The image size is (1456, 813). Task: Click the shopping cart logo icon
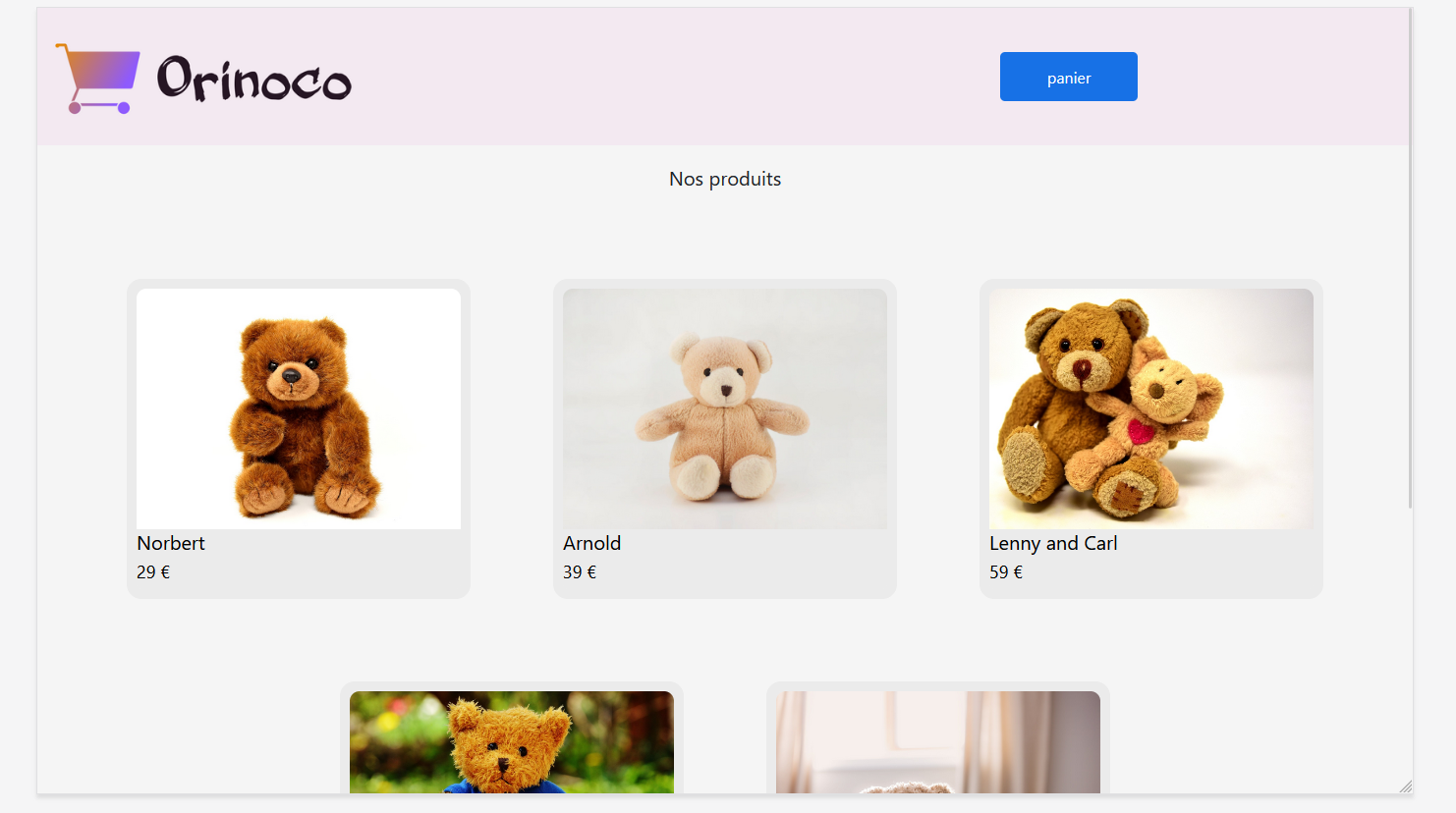click(x=98, y=79)
